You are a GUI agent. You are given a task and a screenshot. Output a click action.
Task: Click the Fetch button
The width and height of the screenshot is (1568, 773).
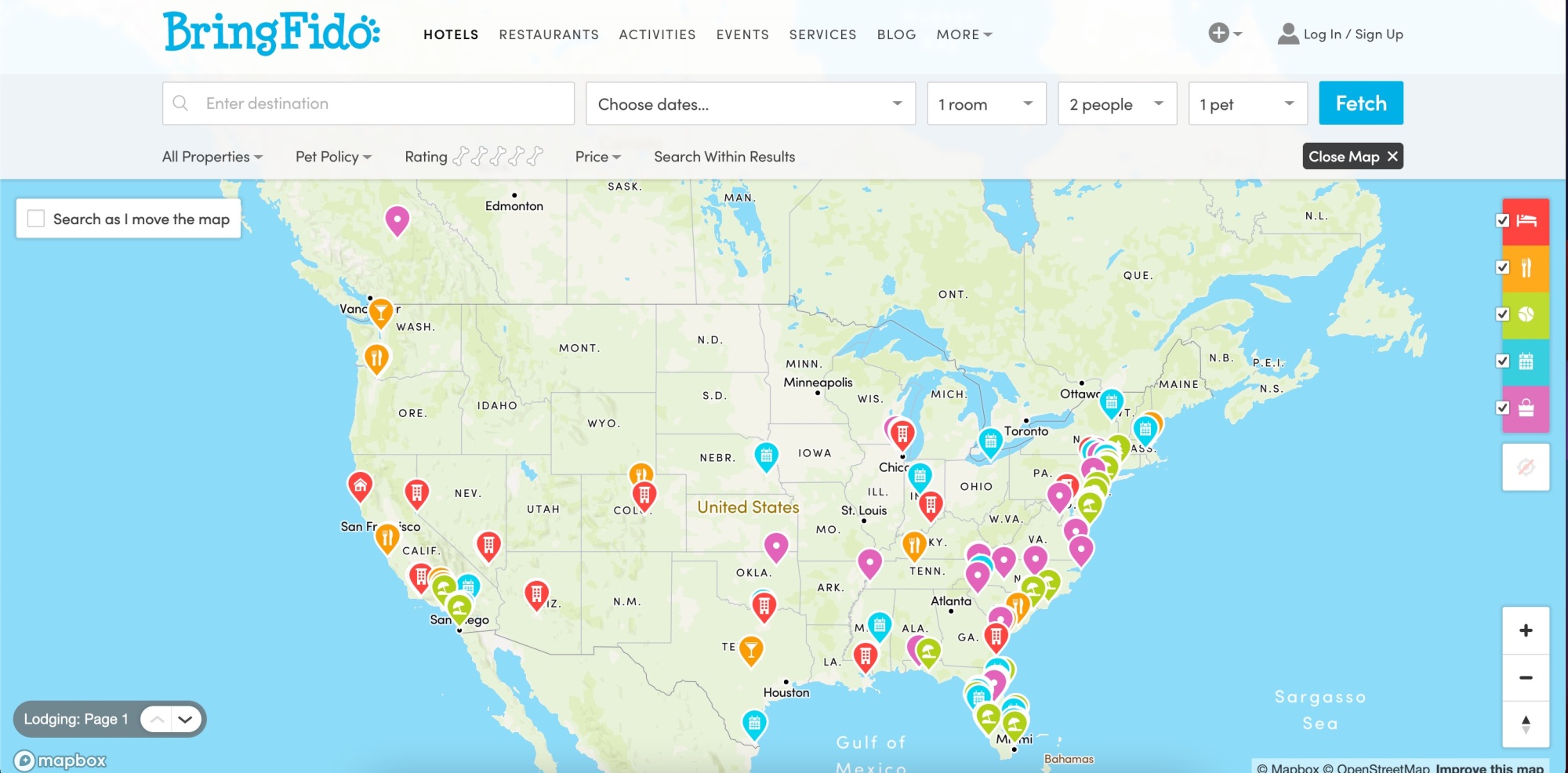click(1361, 103)
